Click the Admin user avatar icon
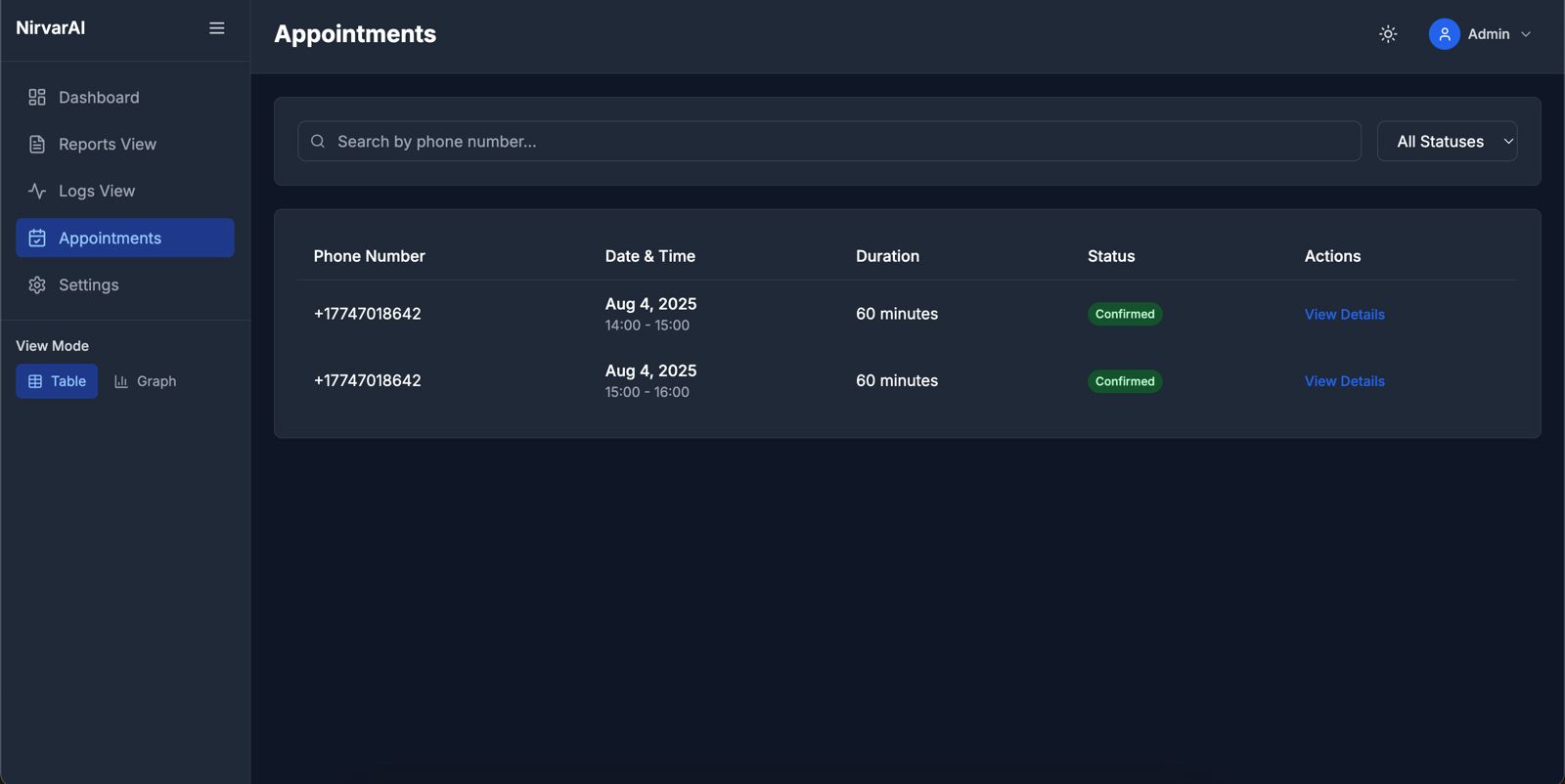Image resolution: width=1565 pixels, height=784 pixels. coord(1444,34)
